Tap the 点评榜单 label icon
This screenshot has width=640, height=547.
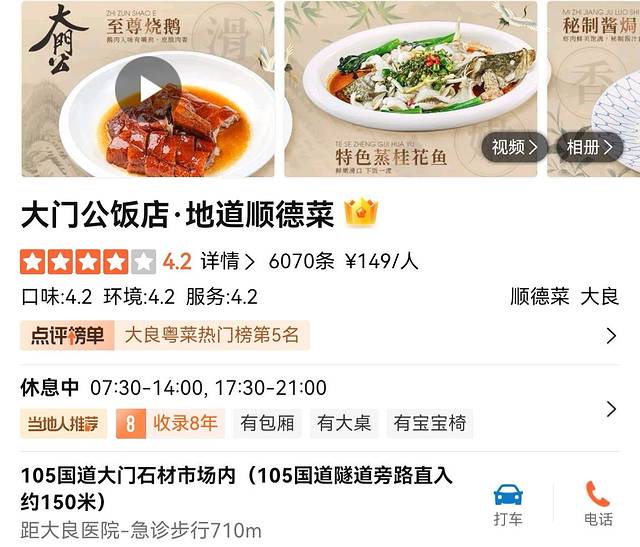[x=67, y=336]
